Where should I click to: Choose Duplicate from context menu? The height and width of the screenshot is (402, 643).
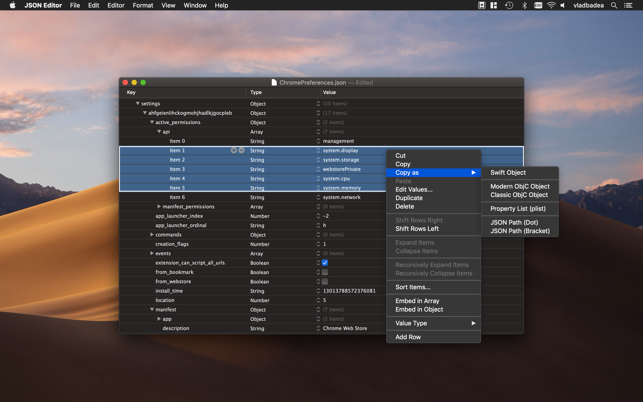tap(433, 198)
